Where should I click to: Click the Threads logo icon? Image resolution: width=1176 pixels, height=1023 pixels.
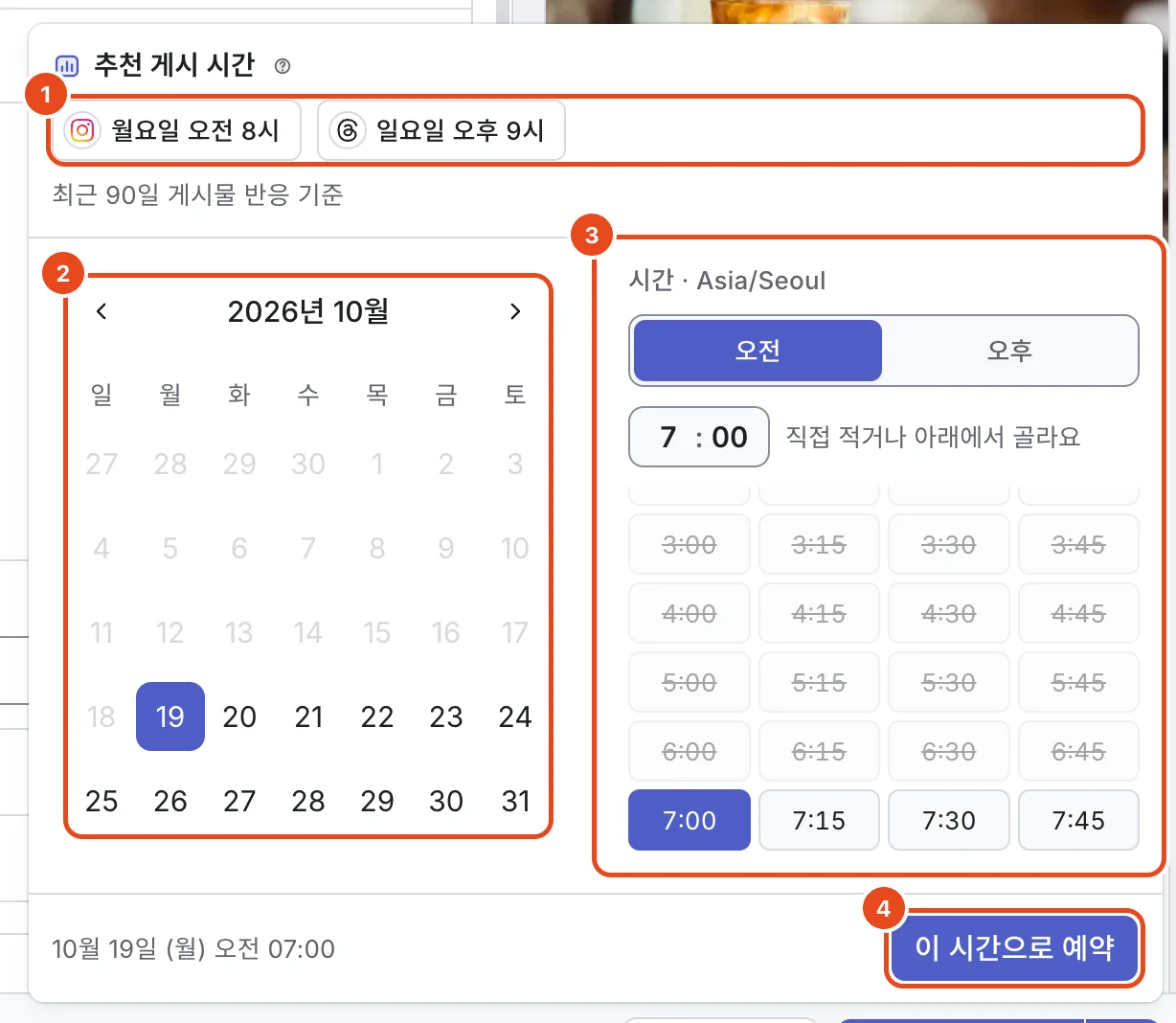click(347, 130)
